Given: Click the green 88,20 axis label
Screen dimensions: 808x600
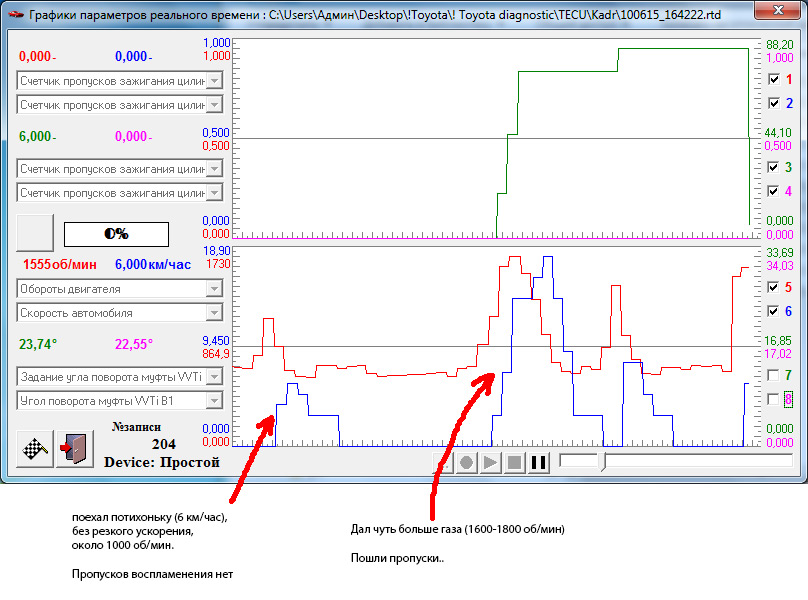Looking at the screenshot, I should [x=780, y=45].
